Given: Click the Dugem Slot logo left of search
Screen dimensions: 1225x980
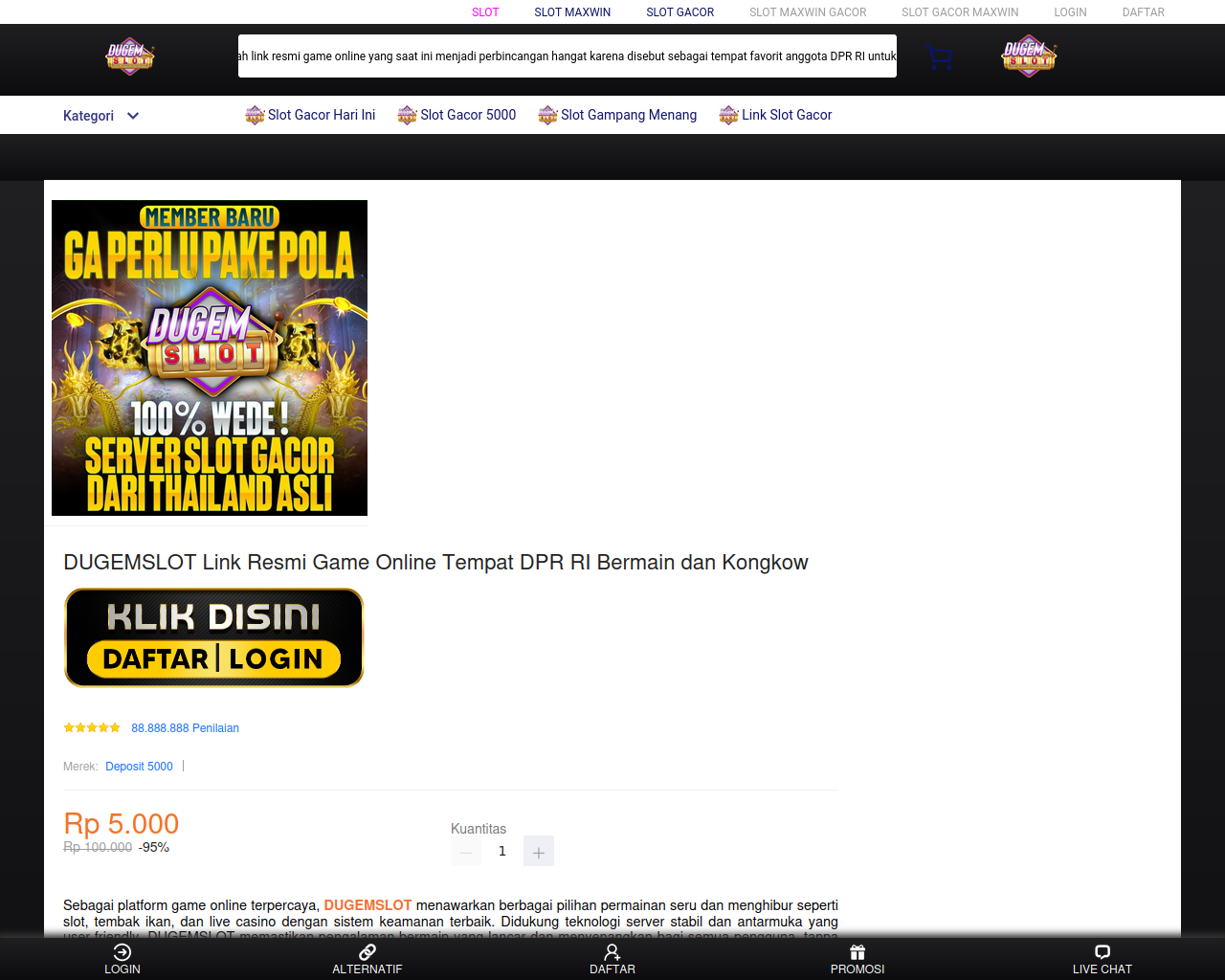Looking at the screenshot, I should (130, 57).
